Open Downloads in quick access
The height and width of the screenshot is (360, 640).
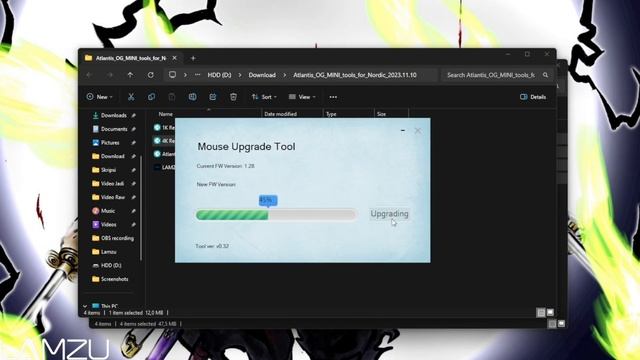point(114,116)
